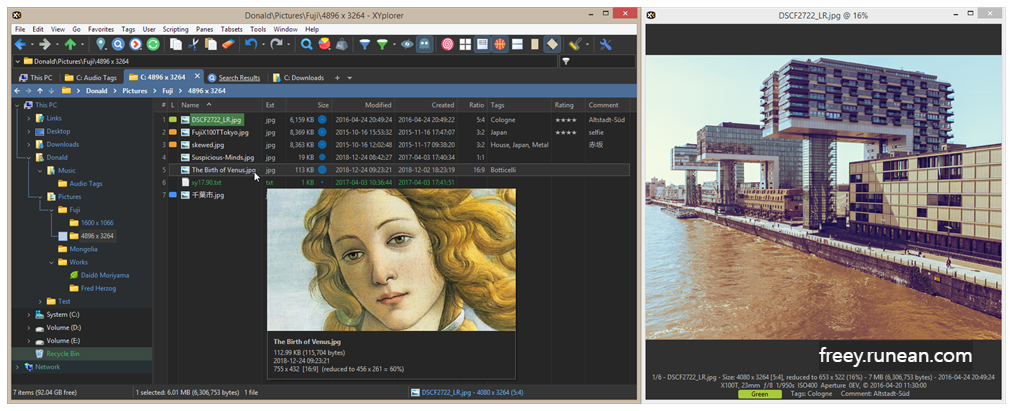Click the Birth of Venus preview thumbnail
The width and height of the screenshot is (1013, 411).
392,260
